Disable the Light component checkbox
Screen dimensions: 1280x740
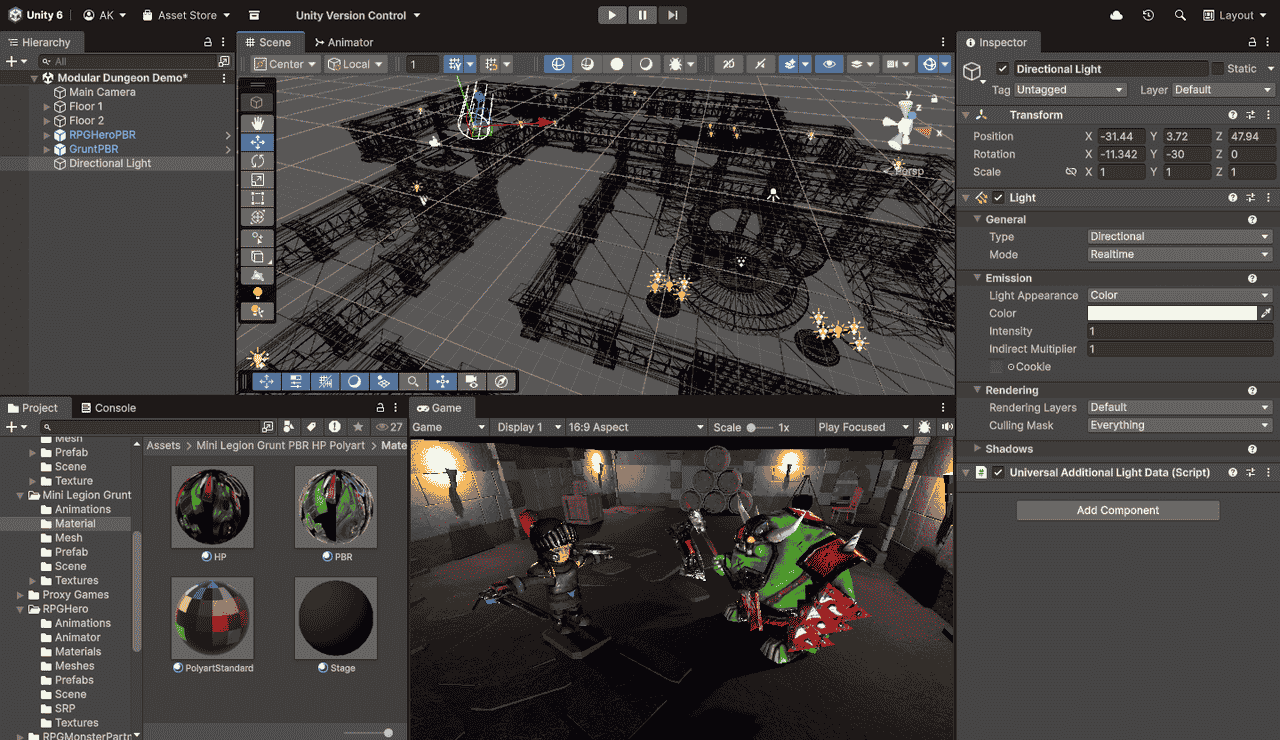click(x=998, y=198)
